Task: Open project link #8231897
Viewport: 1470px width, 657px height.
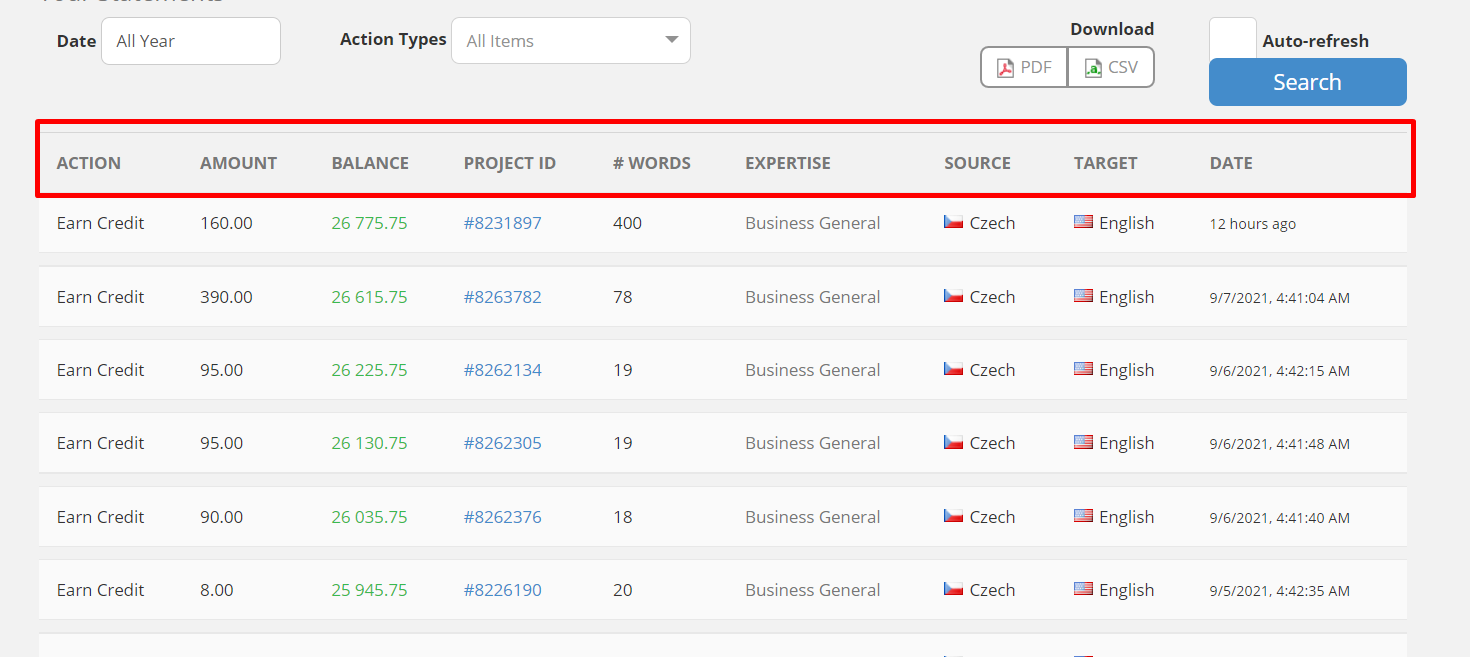Action: [x=502, y=223]
